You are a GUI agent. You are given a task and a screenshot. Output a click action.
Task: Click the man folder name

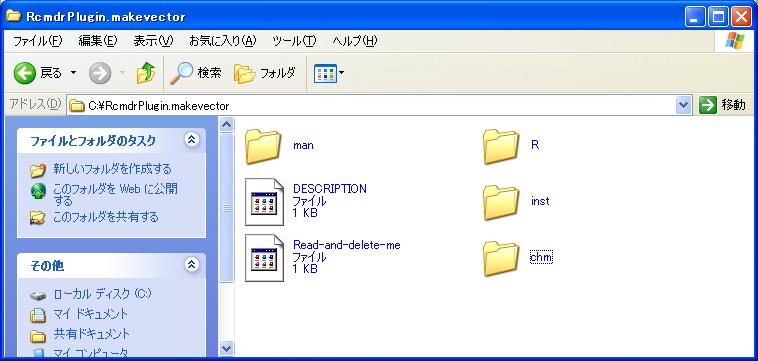[x=303, y=145]
